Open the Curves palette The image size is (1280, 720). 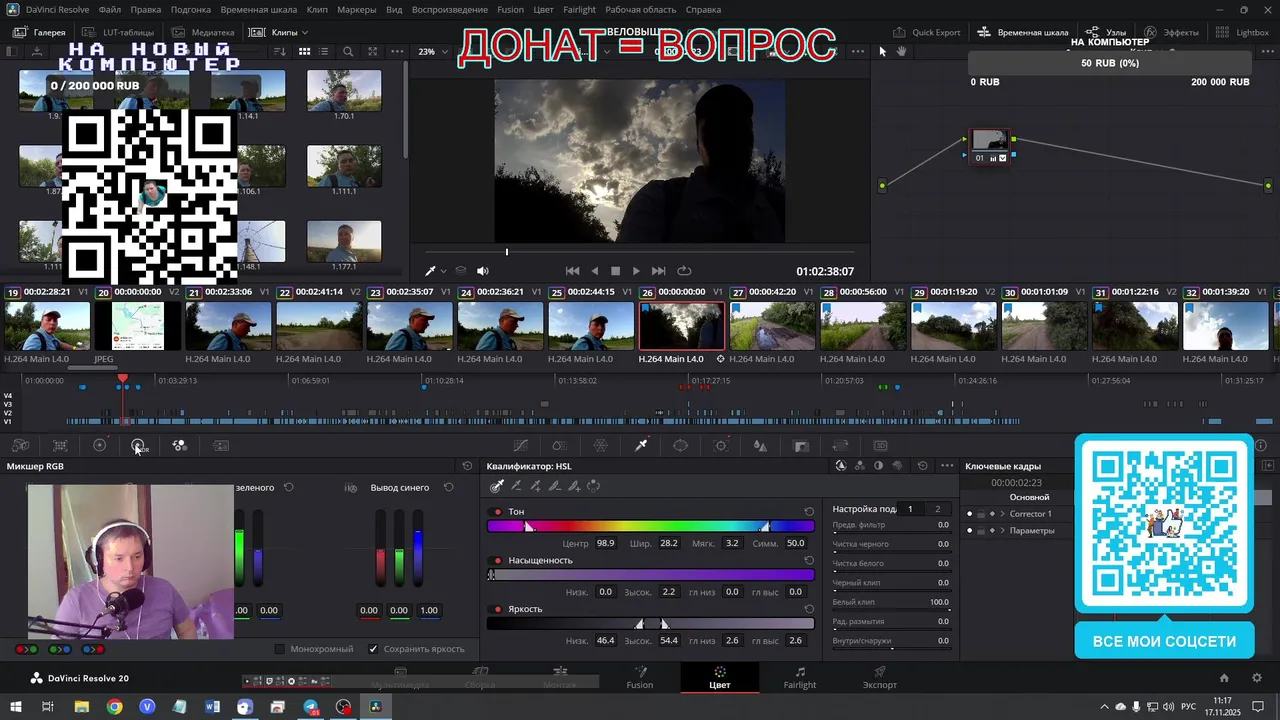click(521, 446)
